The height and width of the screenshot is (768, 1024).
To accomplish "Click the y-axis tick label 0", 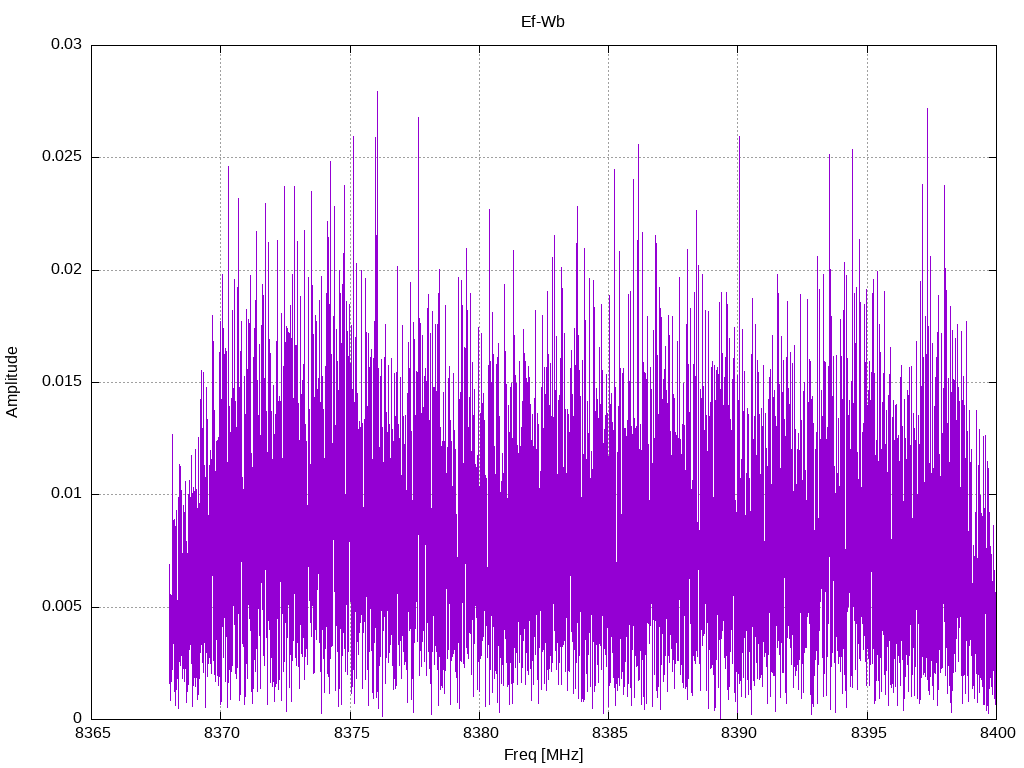I will coord(78,718).
